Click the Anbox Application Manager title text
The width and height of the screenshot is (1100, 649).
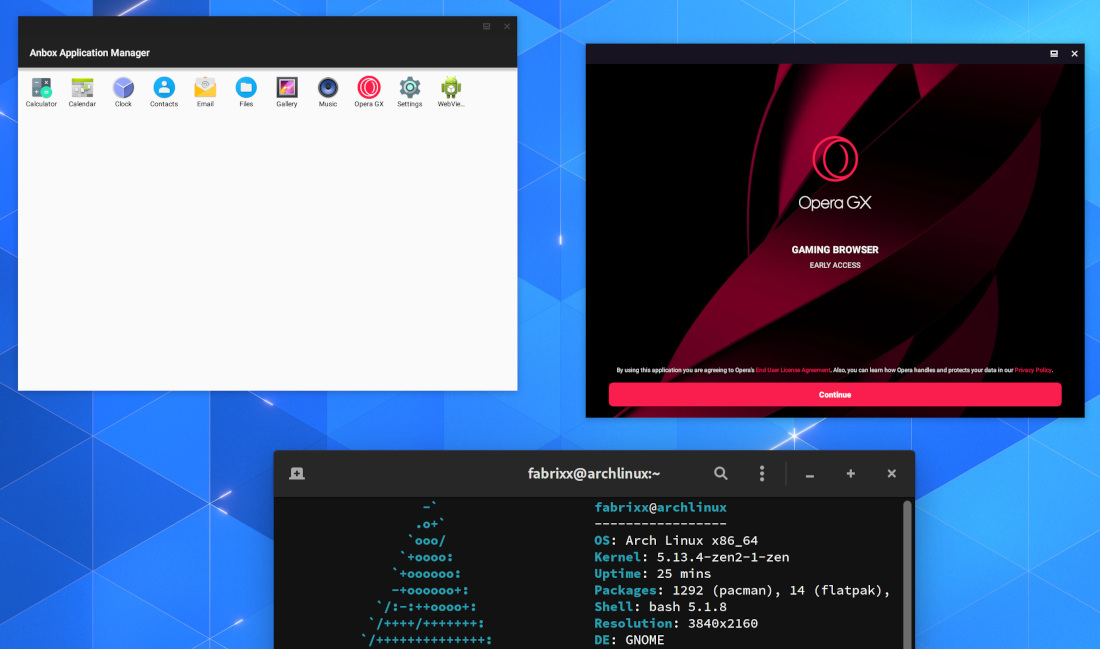[x=89, y=53]
